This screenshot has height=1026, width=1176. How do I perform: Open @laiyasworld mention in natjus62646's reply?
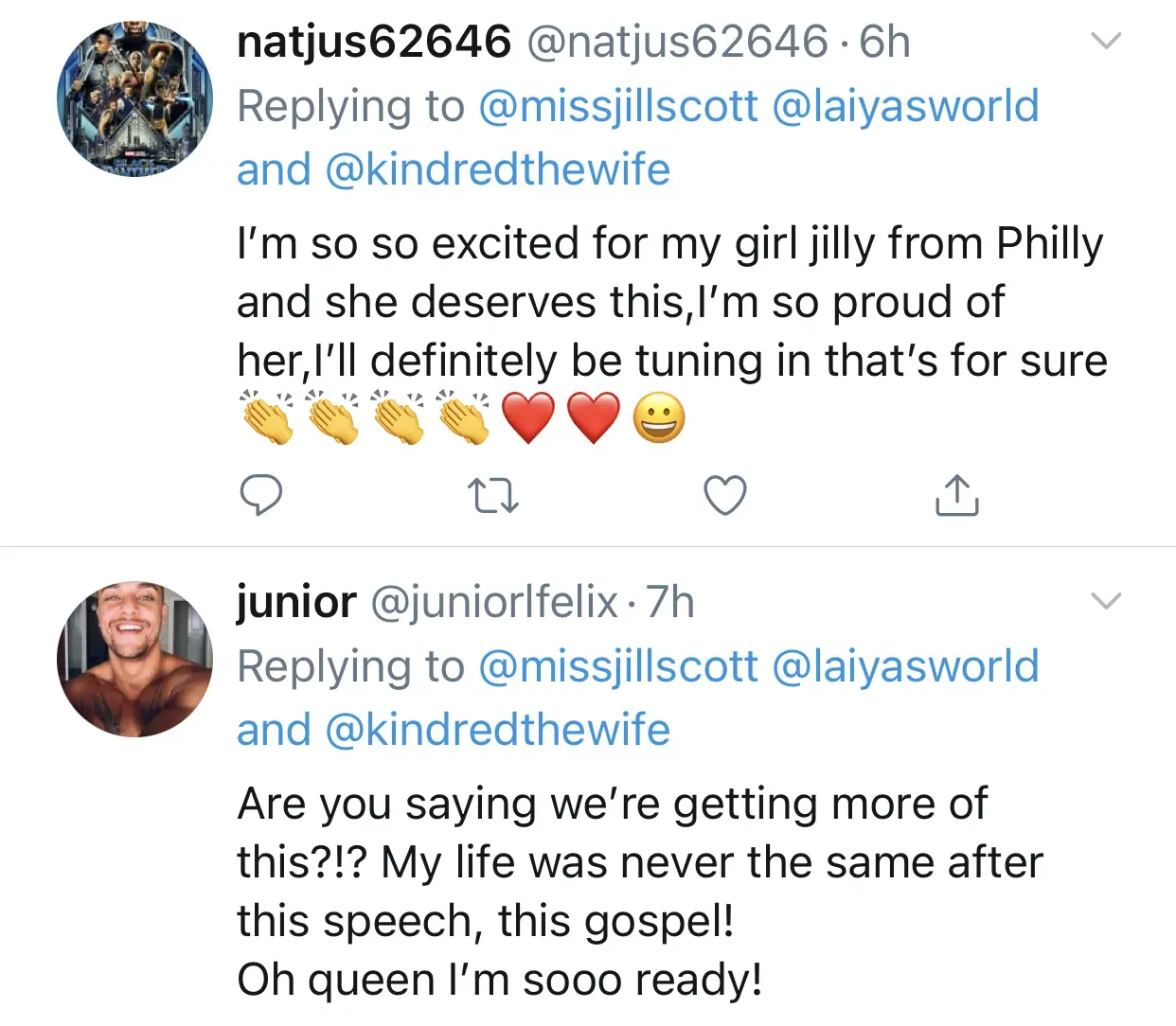tap(905, 106)
